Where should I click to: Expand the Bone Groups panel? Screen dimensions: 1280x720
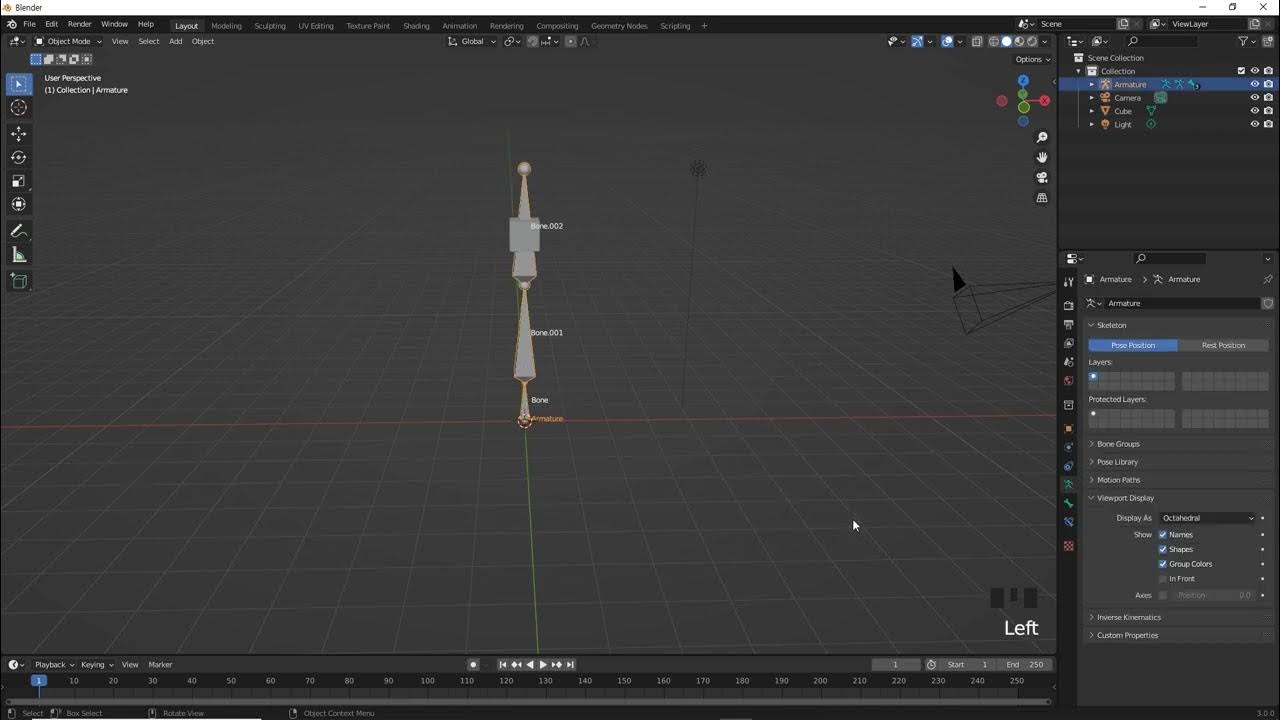point(1118,444)
